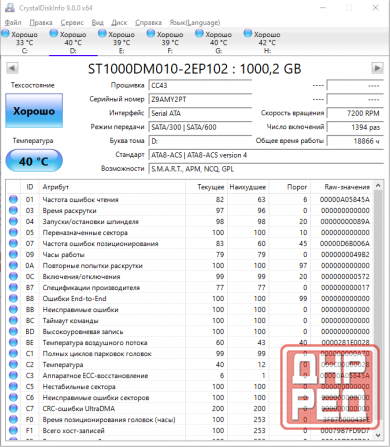
Task: Click the SATA/300 | SATA/600 transfer mode field
Action: pyautogui.click(x=200, y=127)
